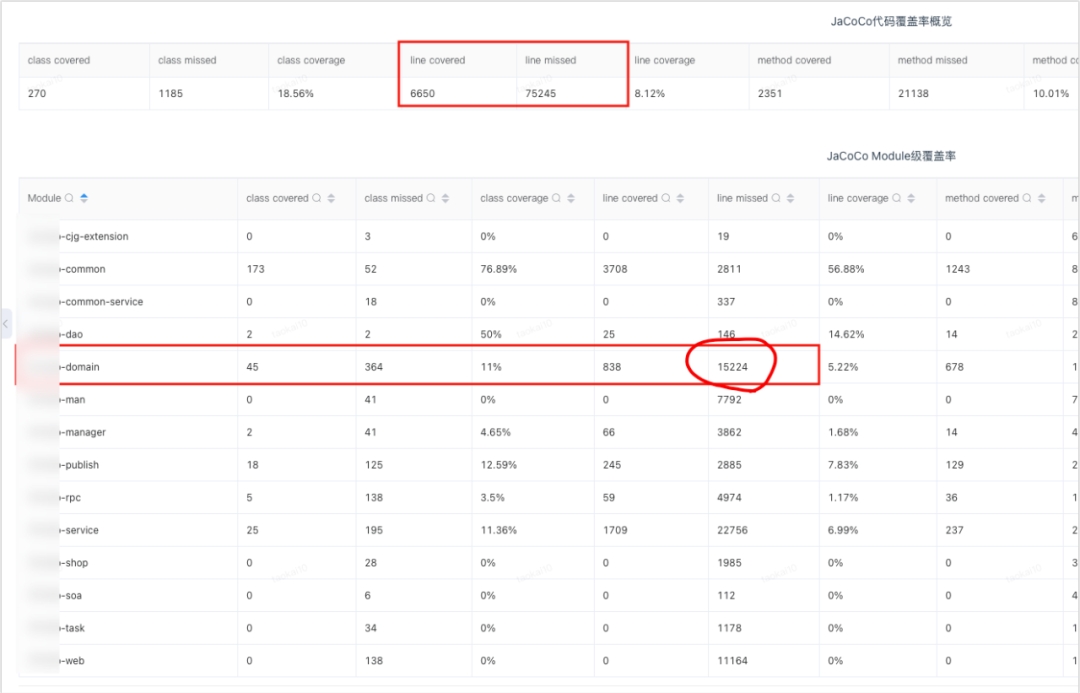Open search filter on class coverage column

(557, 198)
